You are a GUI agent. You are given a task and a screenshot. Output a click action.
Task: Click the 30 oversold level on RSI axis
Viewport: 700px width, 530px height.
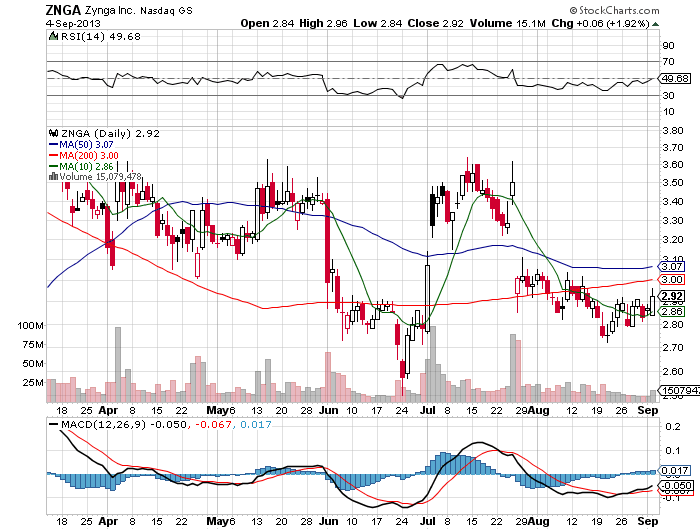[x=668, y=95]
